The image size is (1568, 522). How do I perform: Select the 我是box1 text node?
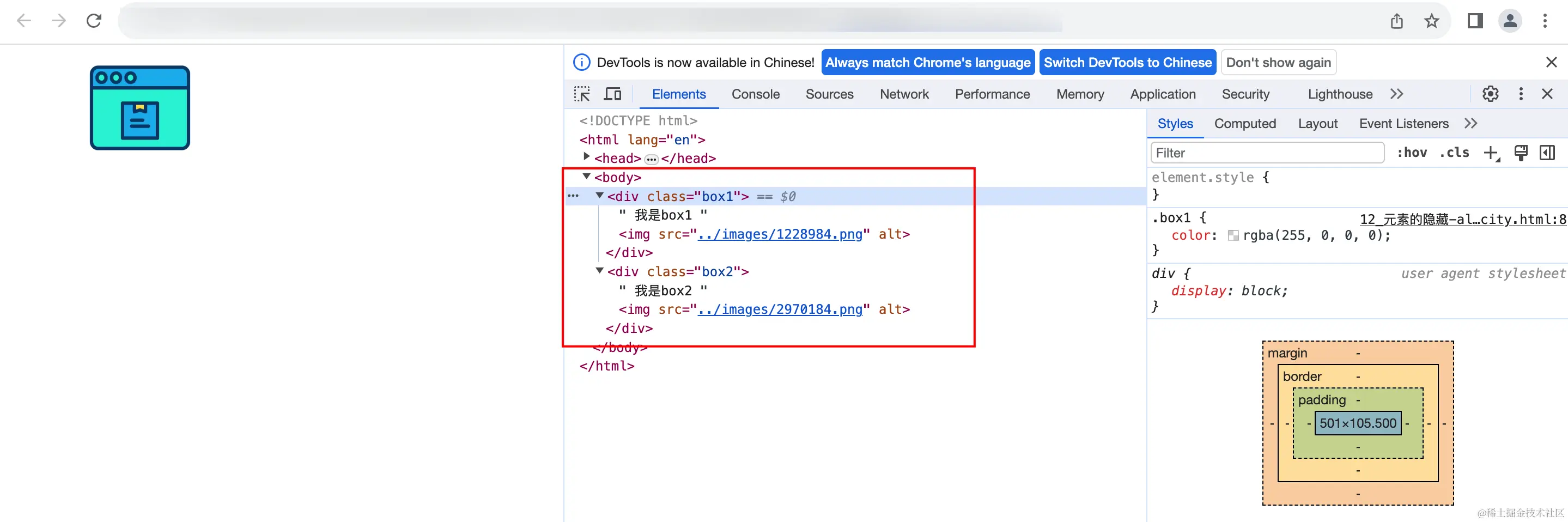click(663, 215)
